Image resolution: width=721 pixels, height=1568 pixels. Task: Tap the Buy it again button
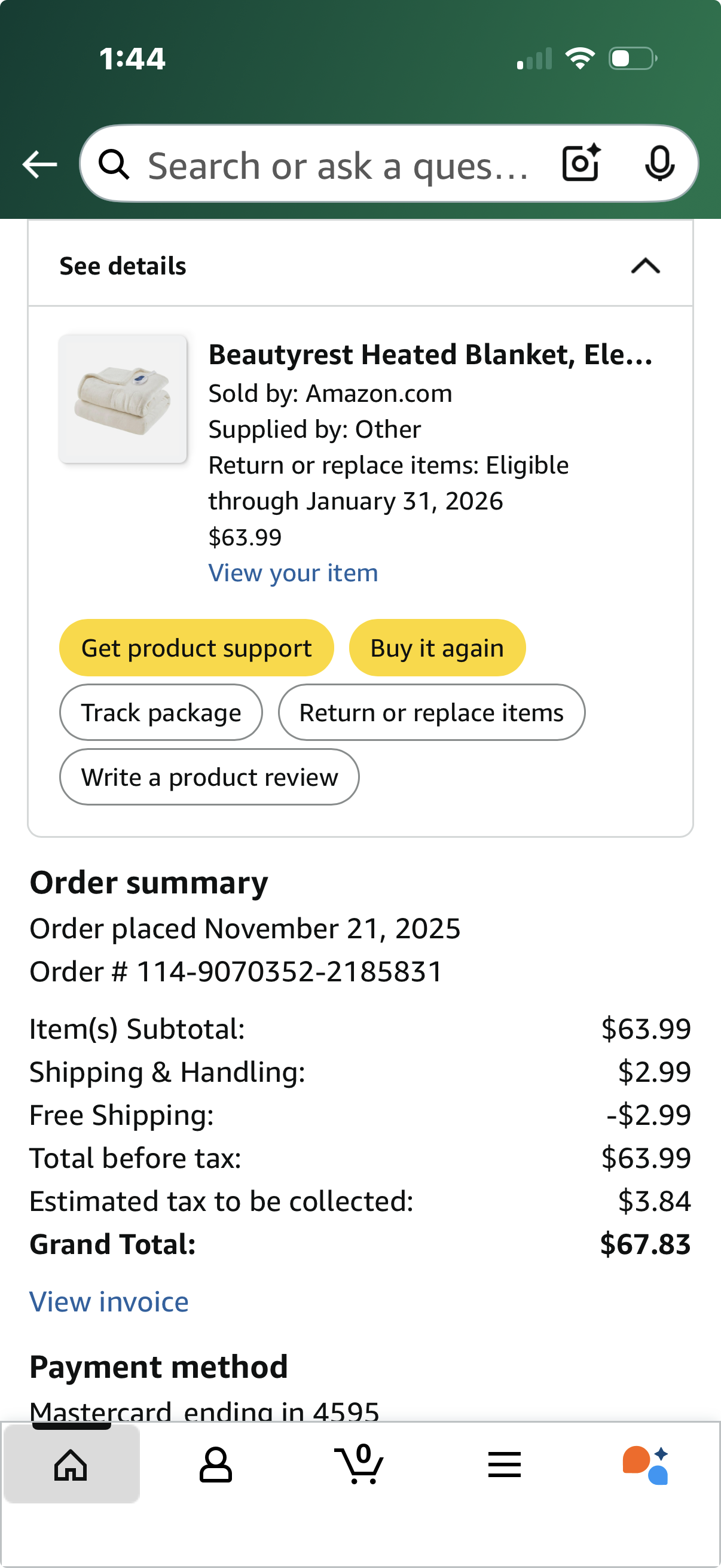point(437,648)
